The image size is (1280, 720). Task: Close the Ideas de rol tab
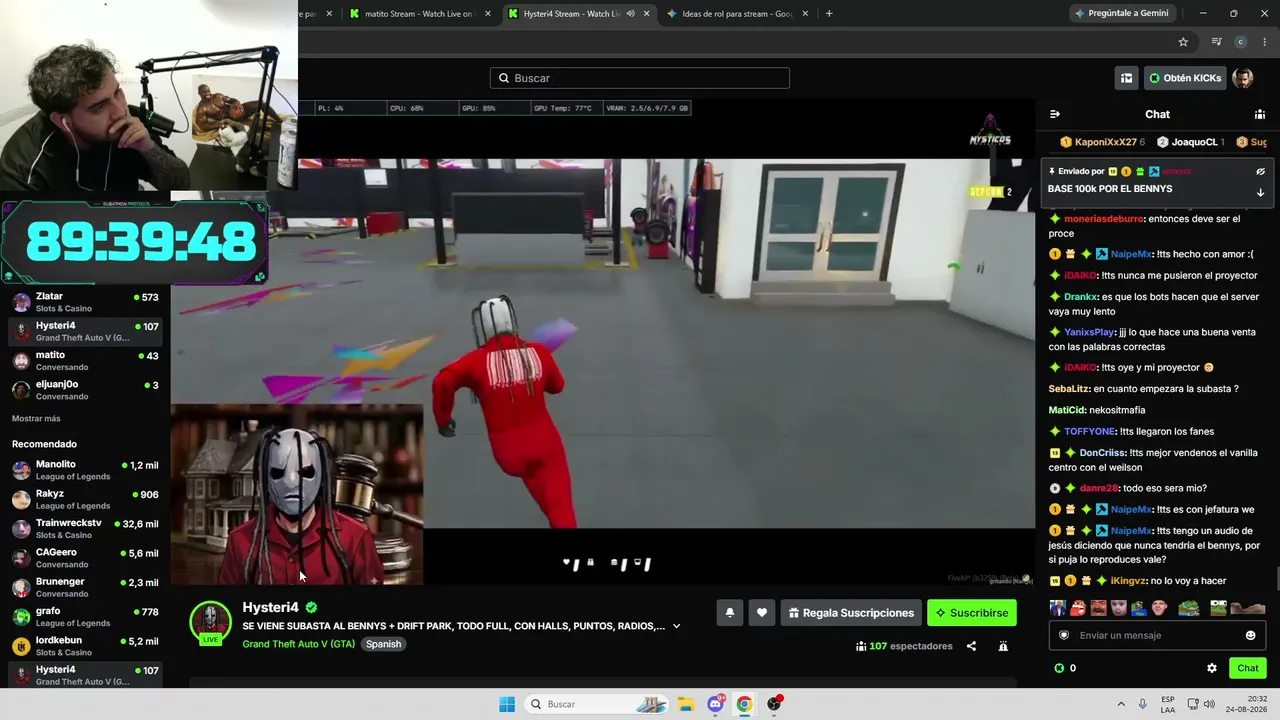[805, 14]
